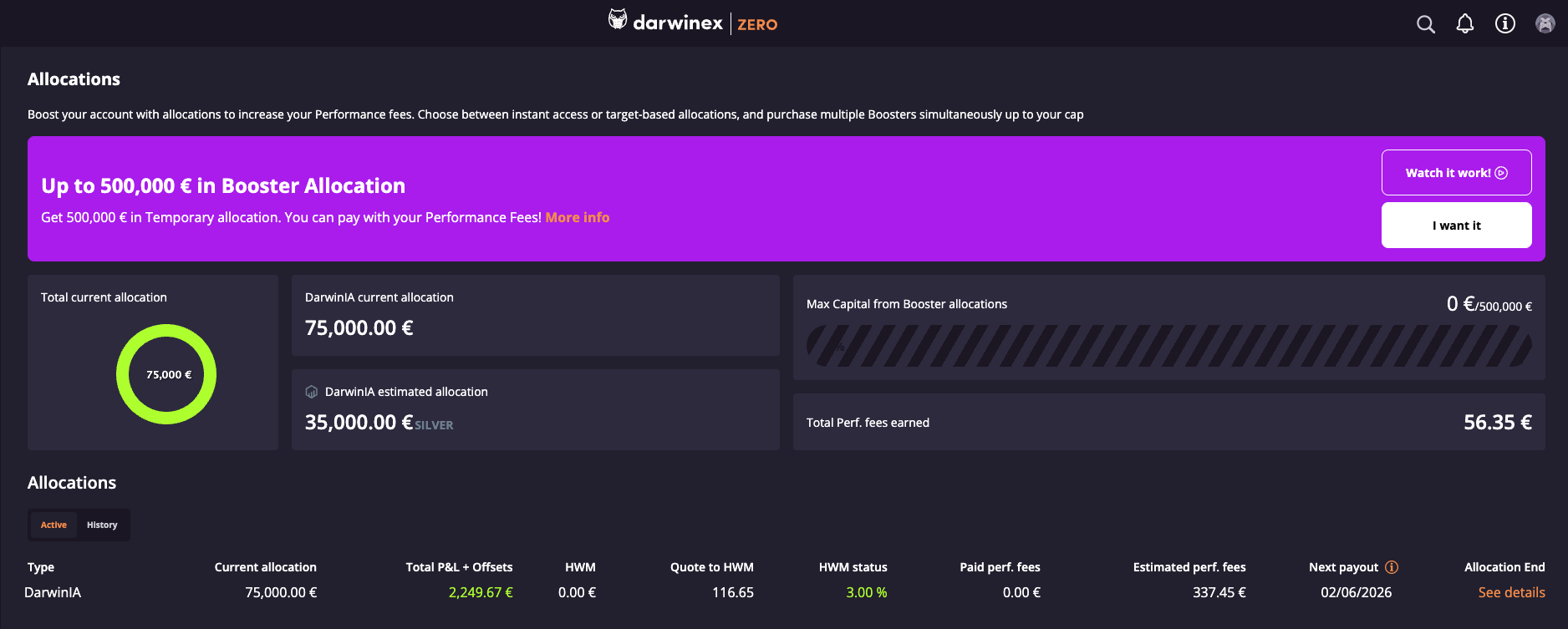
Task: Click the SILVER tier label
Action: point(434,425)
